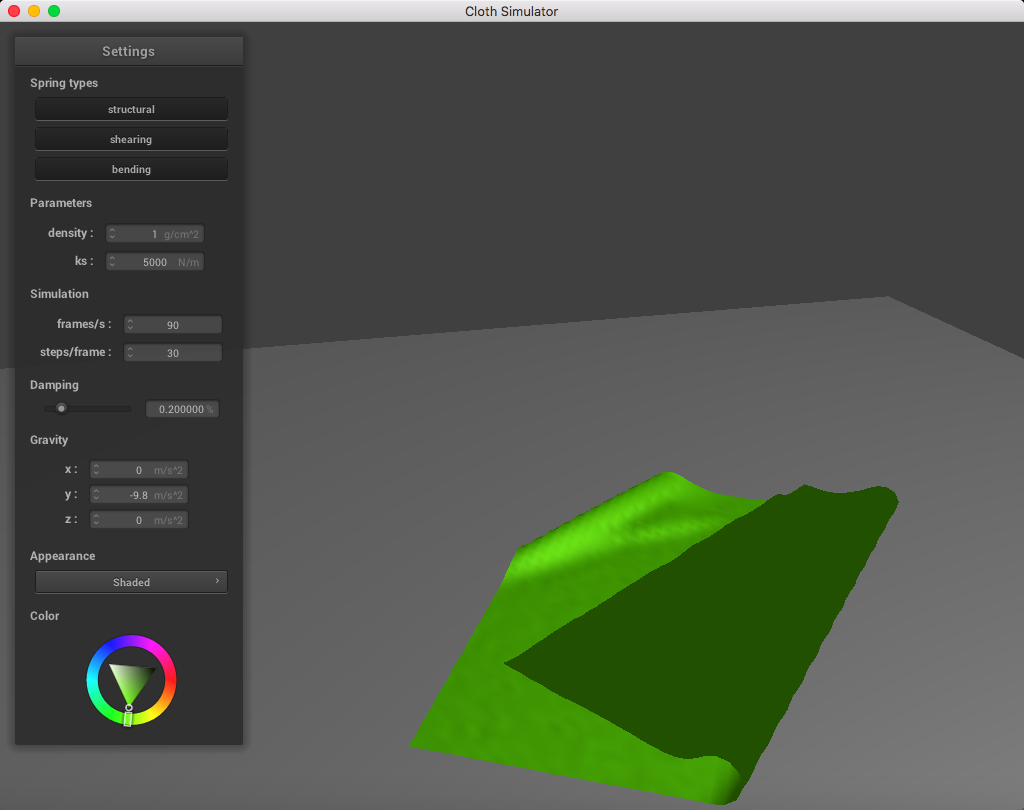This screenshot has height=810, width=1024.
Task: Click the 'Parameters' section label
Action: pos(61,202)
